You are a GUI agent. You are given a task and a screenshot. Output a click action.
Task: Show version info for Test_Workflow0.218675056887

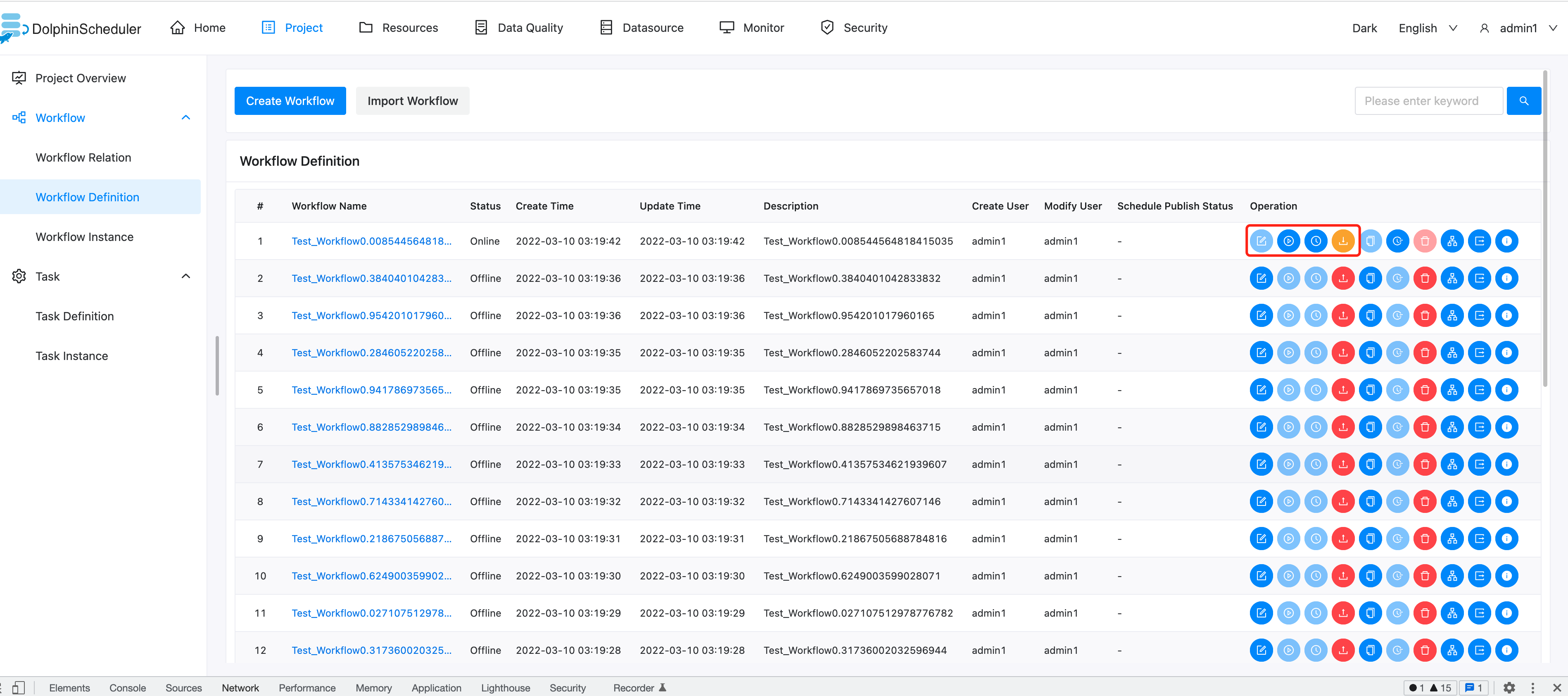tap(1507, 538)
